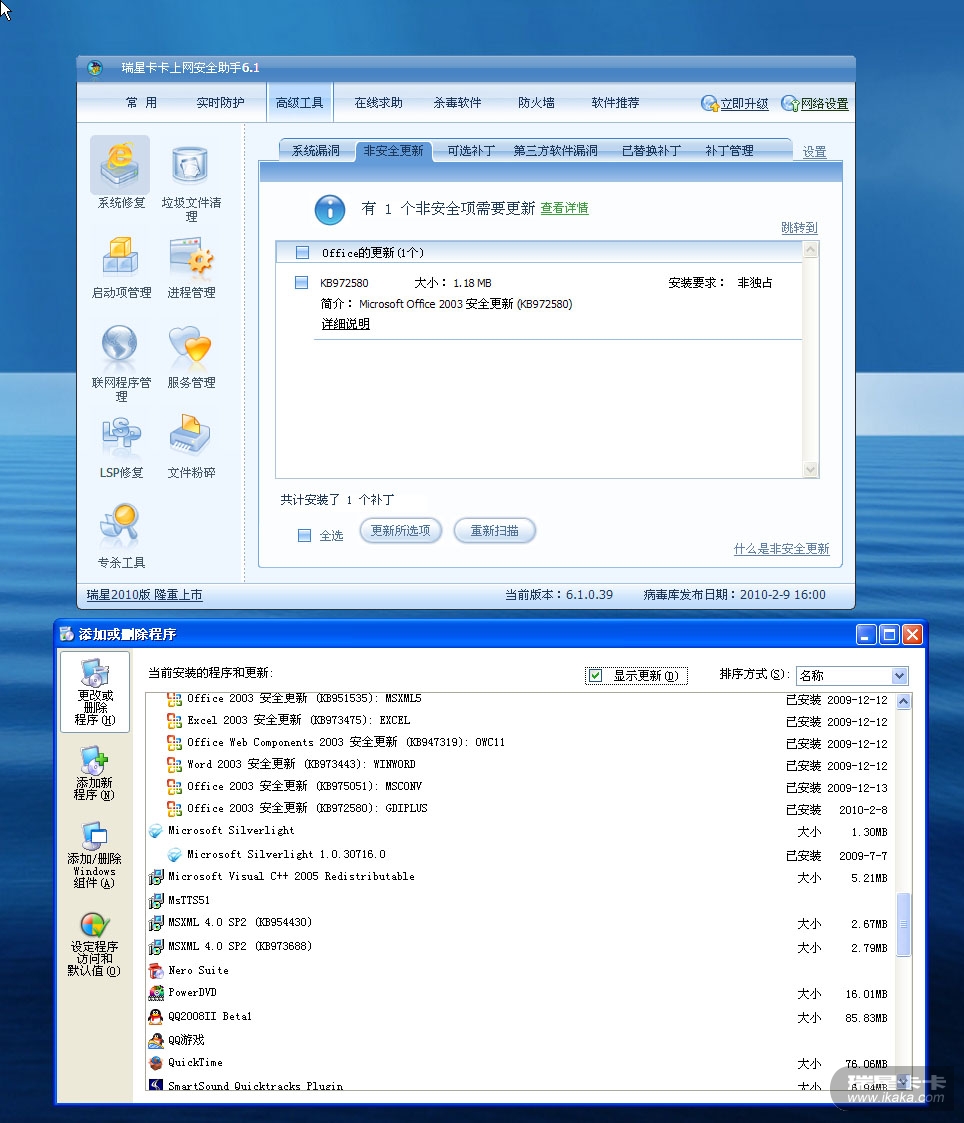Image resolution: width=964 pixels, height=1123 pixels.
Task: Click the update list scrollbar down arrow
Action: (x=811, y=470)
